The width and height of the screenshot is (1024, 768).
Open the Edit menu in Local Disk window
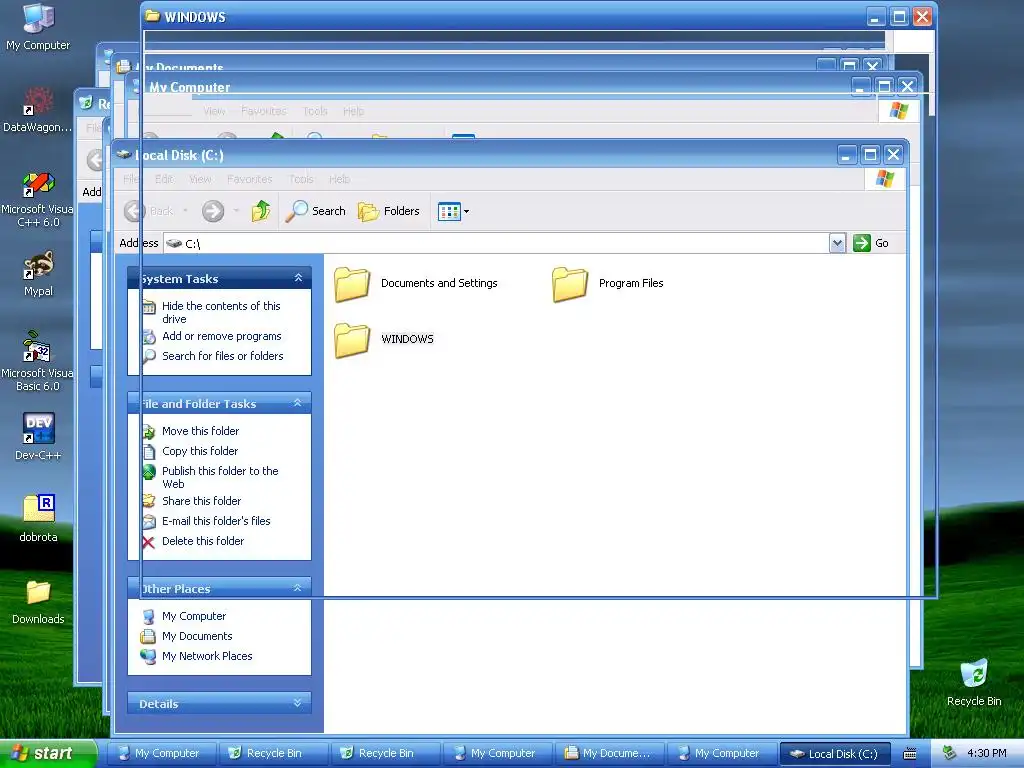click(x=164, y=179)
